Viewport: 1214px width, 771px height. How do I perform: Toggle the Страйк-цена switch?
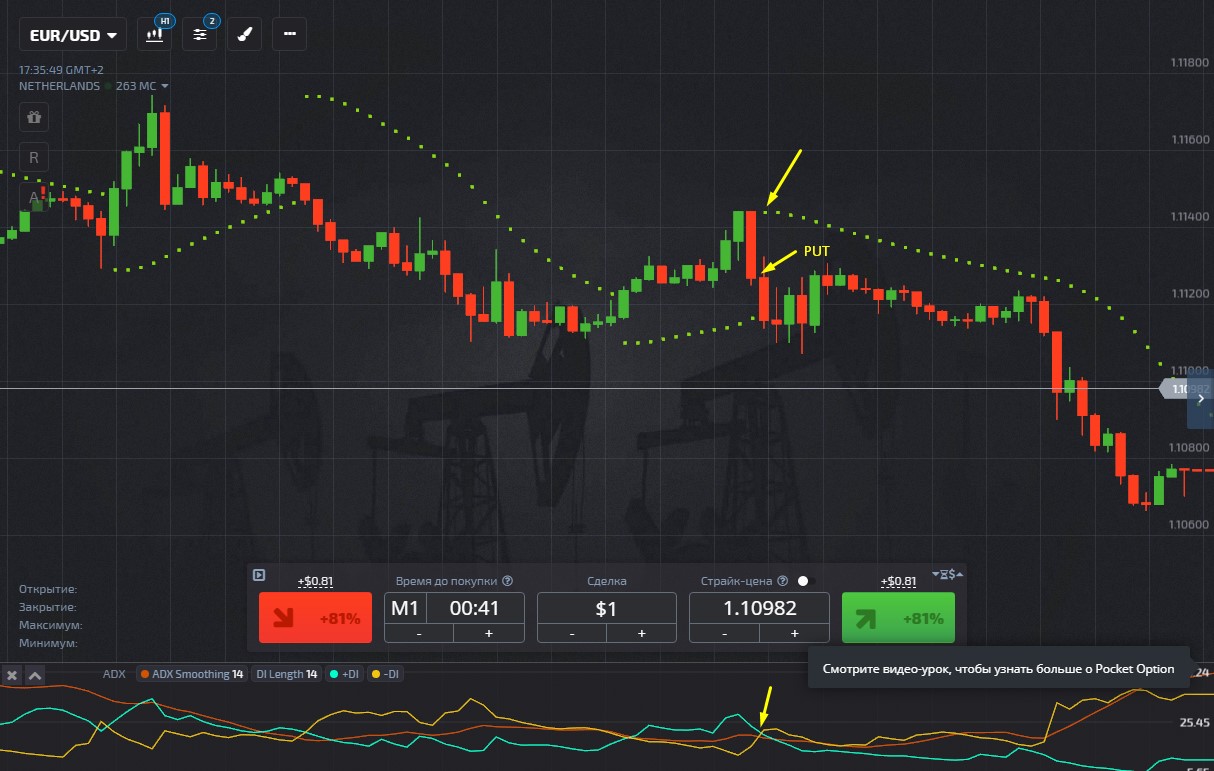pyautogui.click(x=807, y=580)
